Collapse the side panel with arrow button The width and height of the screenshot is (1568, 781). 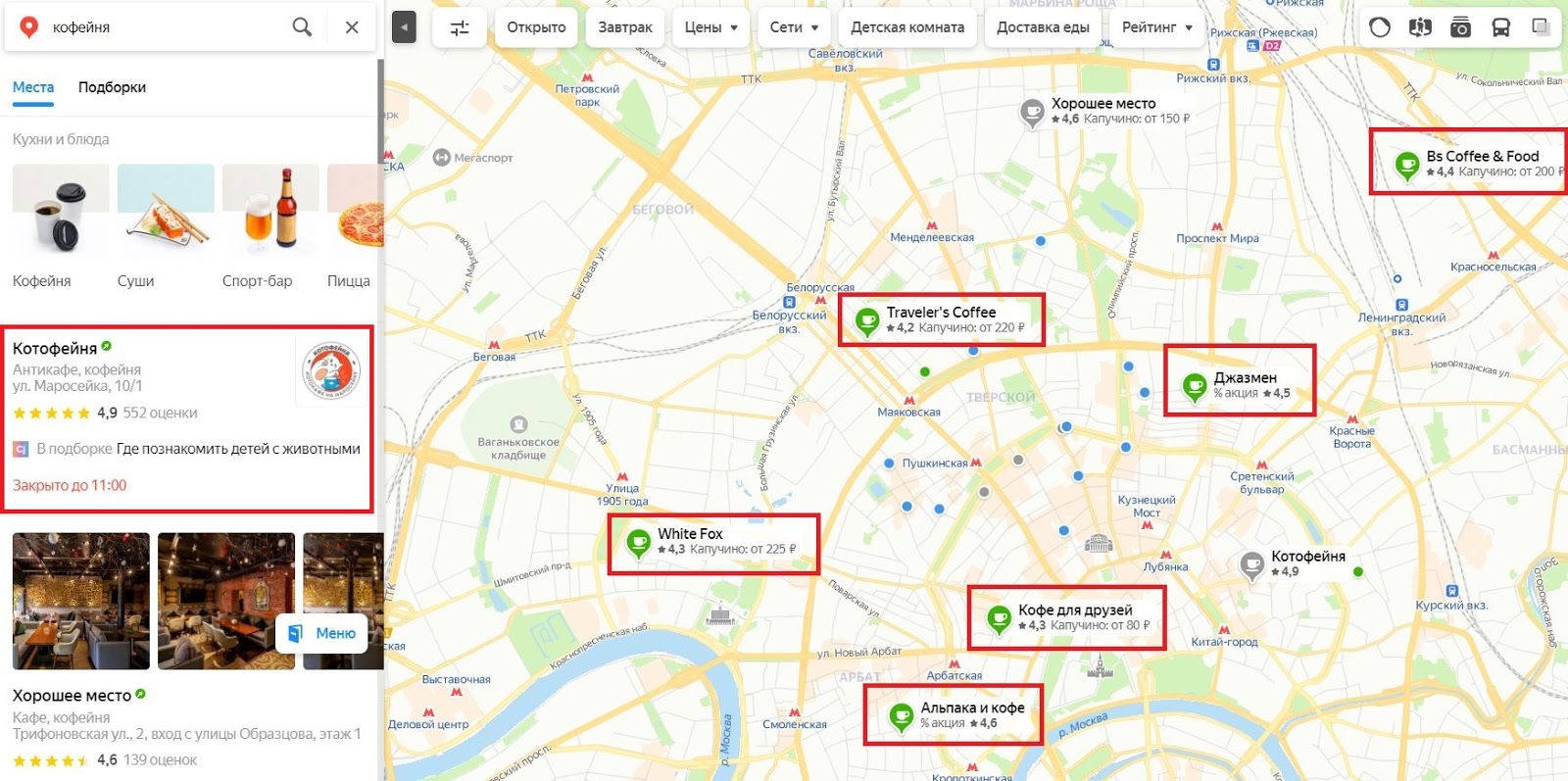pos(404,27)
